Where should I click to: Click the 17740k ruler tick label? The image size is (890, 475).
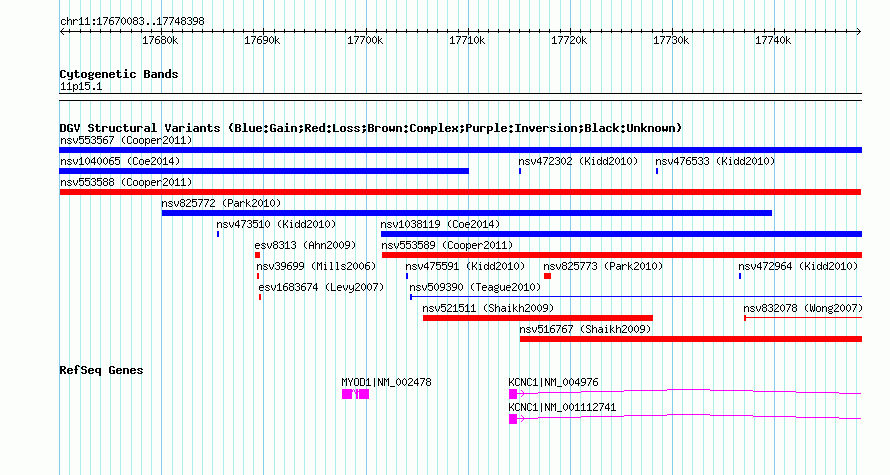[773, 41]
